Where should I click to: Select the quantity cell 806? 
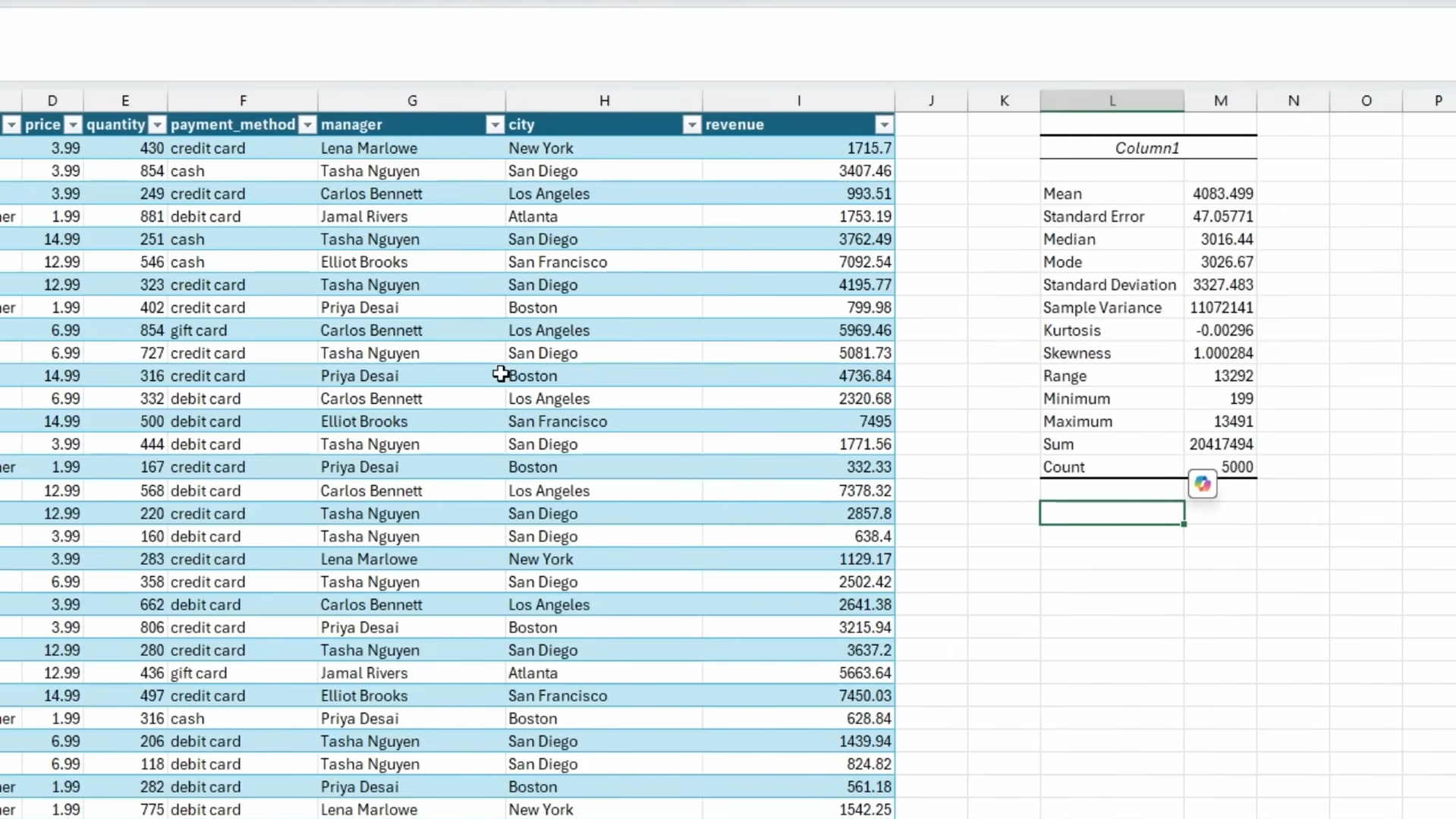pos(125,627)
